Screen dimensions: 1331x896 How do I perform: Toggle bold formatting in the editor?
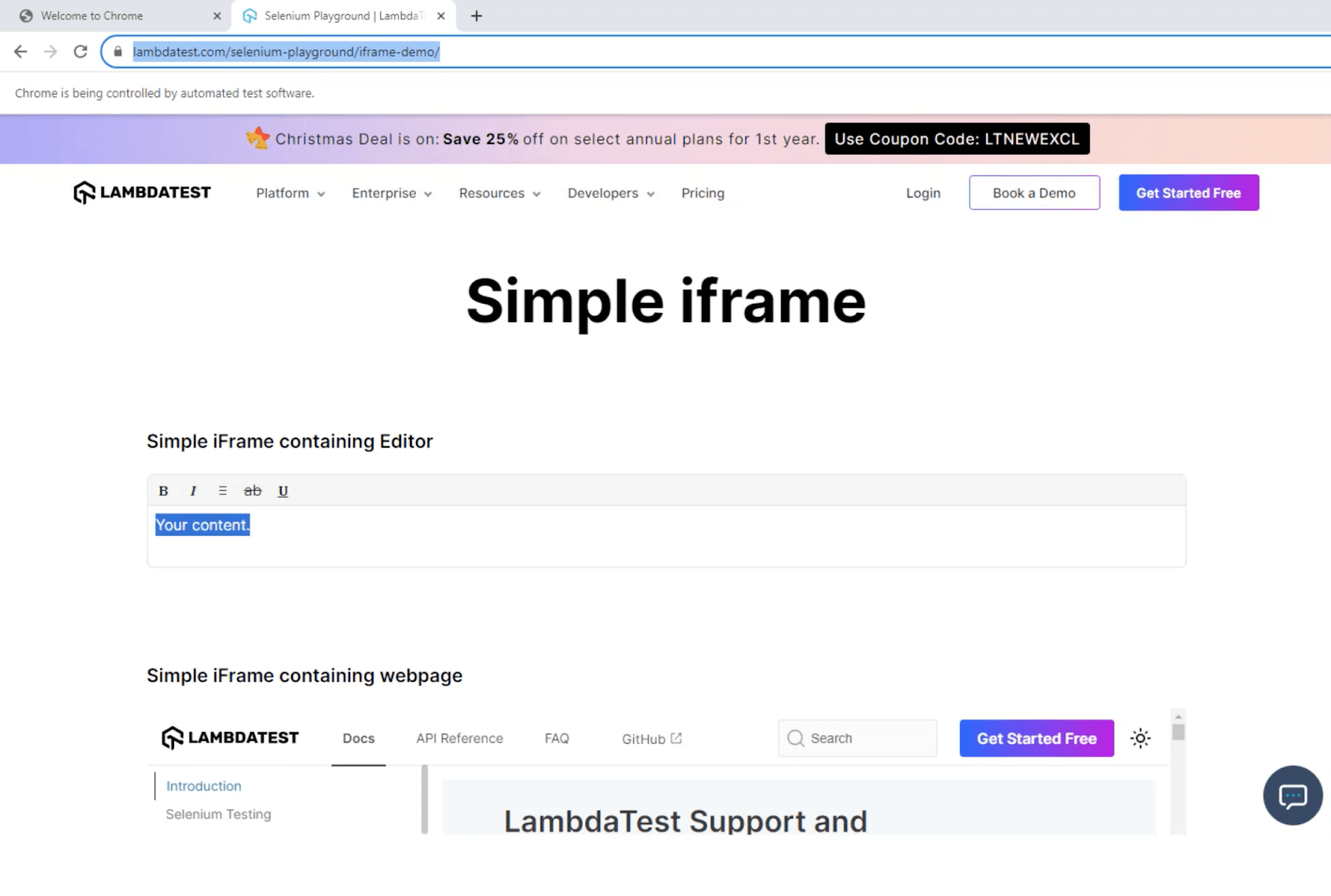(163, 491)
